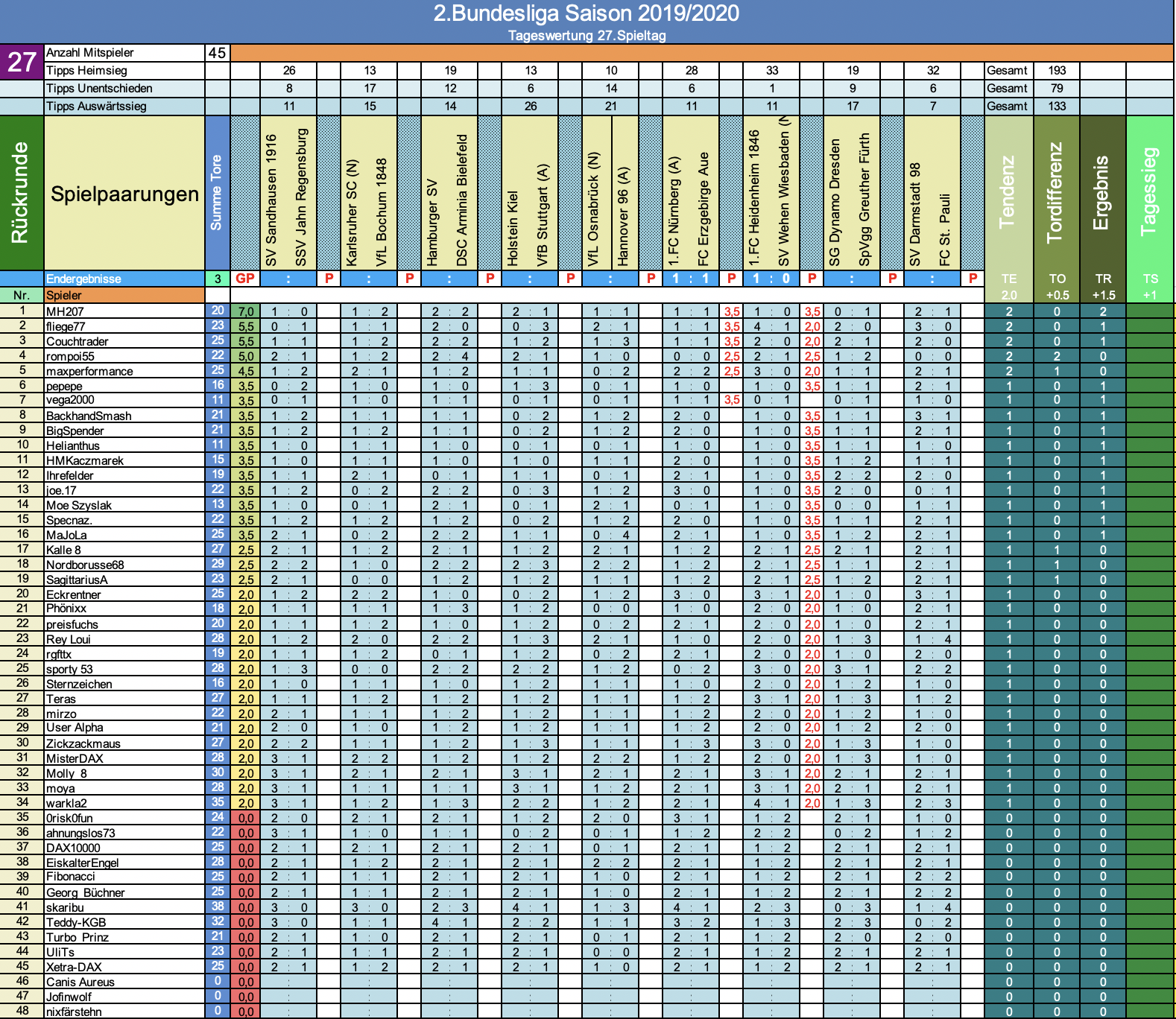Select player name 'Xetra-DAX'
Screen dimensions: 1176x1019
click(x=74, y=967)
